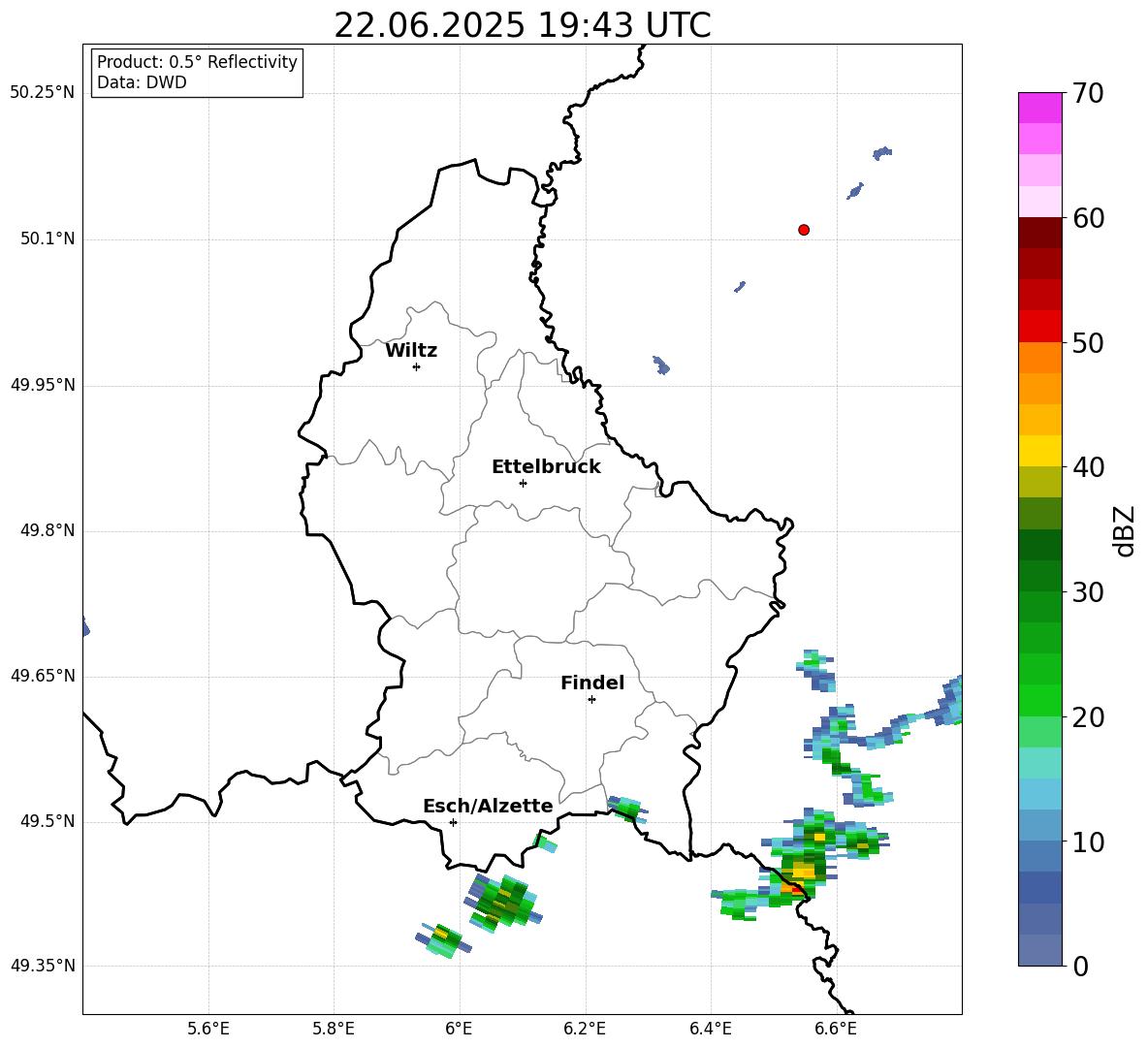Click the 49.8°N latitude label
This screenshot has width=1148, height=1048.
(48, 530)
